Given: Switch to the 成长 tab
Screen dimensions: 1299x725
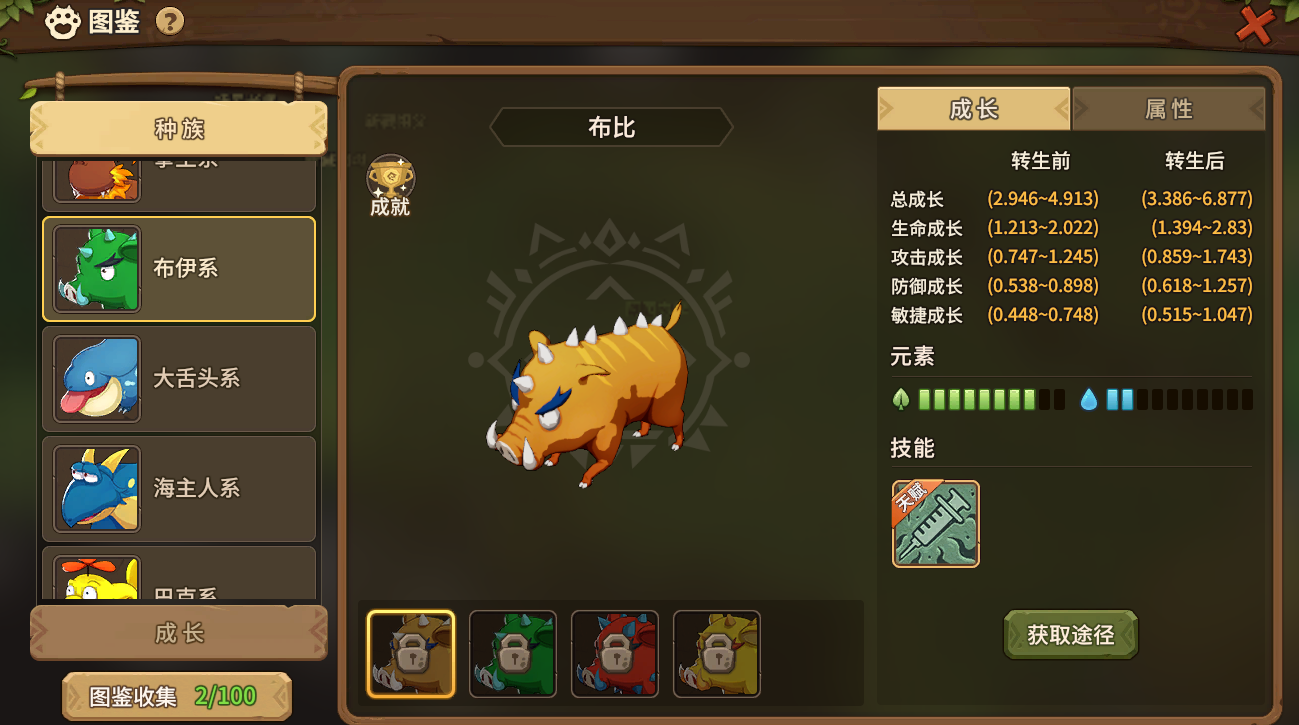Looking at the screenshot, I should (974, 108).
